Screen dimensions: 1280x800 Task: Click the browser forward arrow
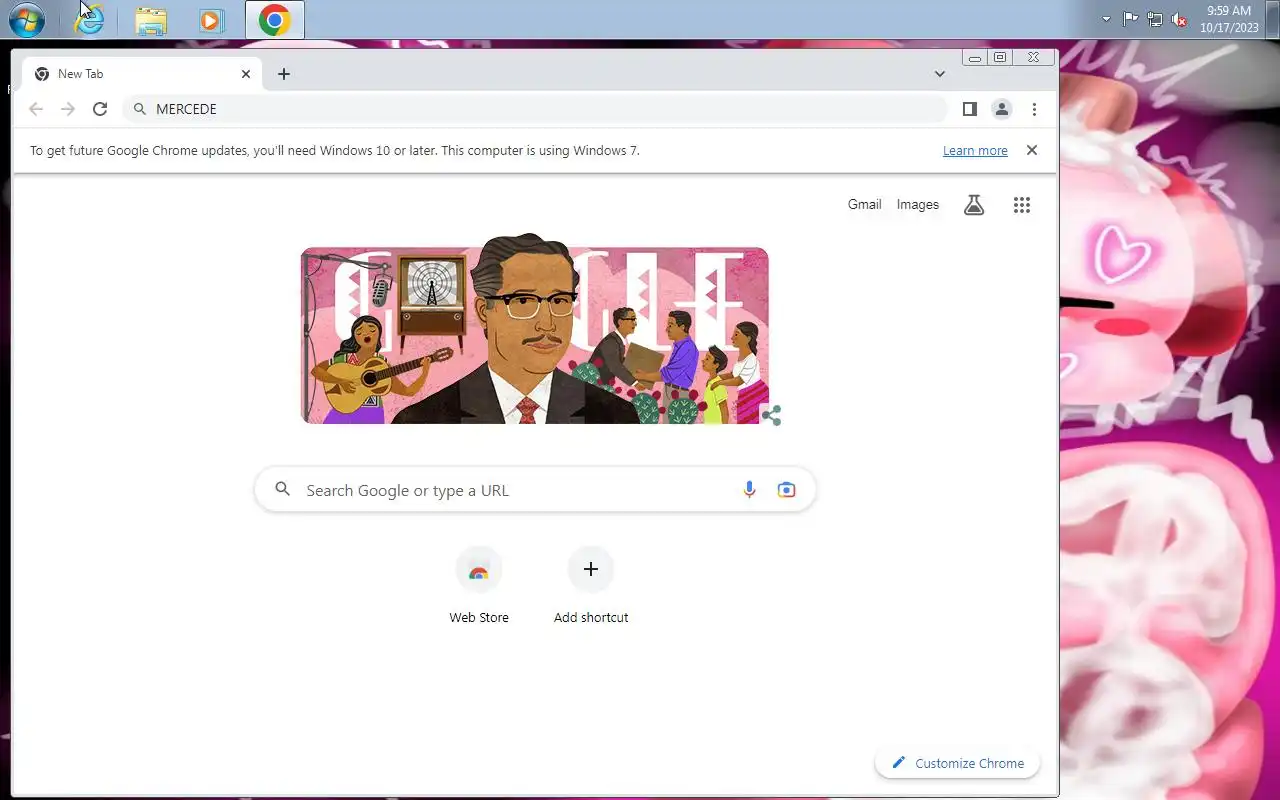68,109
